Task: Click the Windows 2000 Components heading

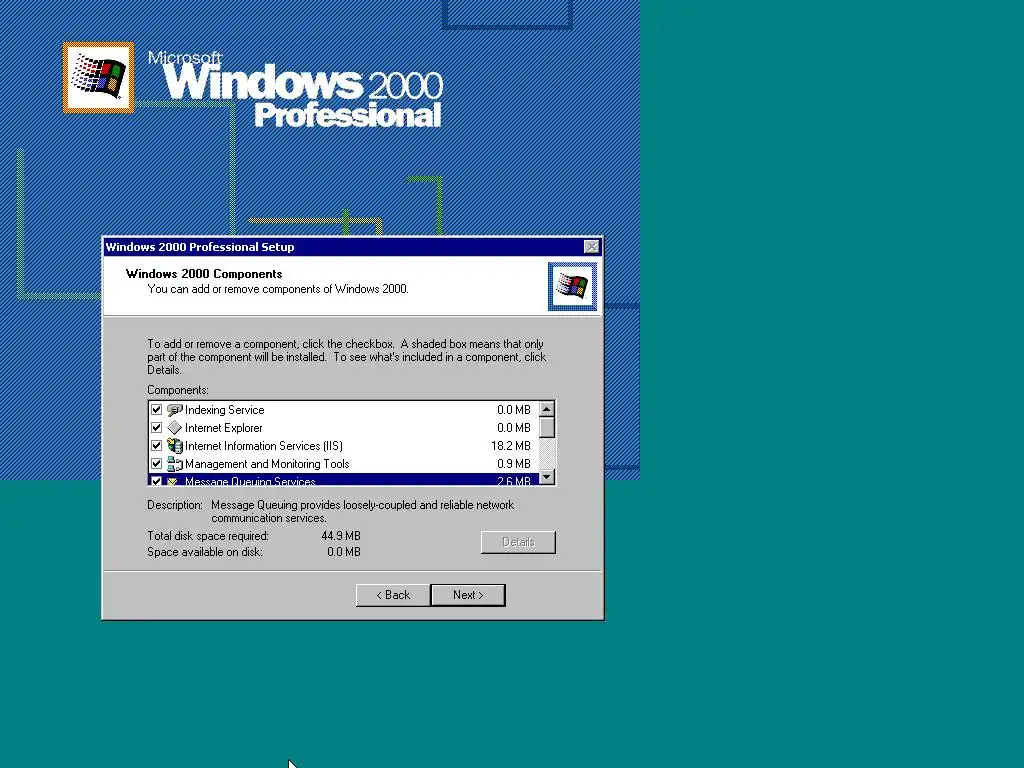Action: coord(204,274)
